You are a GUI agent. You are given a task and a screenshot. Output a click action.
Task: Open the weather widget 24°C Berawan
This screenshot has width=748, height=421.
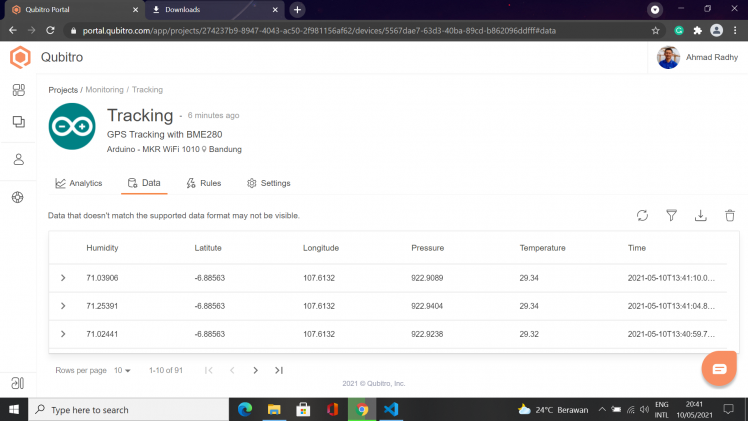553,410
